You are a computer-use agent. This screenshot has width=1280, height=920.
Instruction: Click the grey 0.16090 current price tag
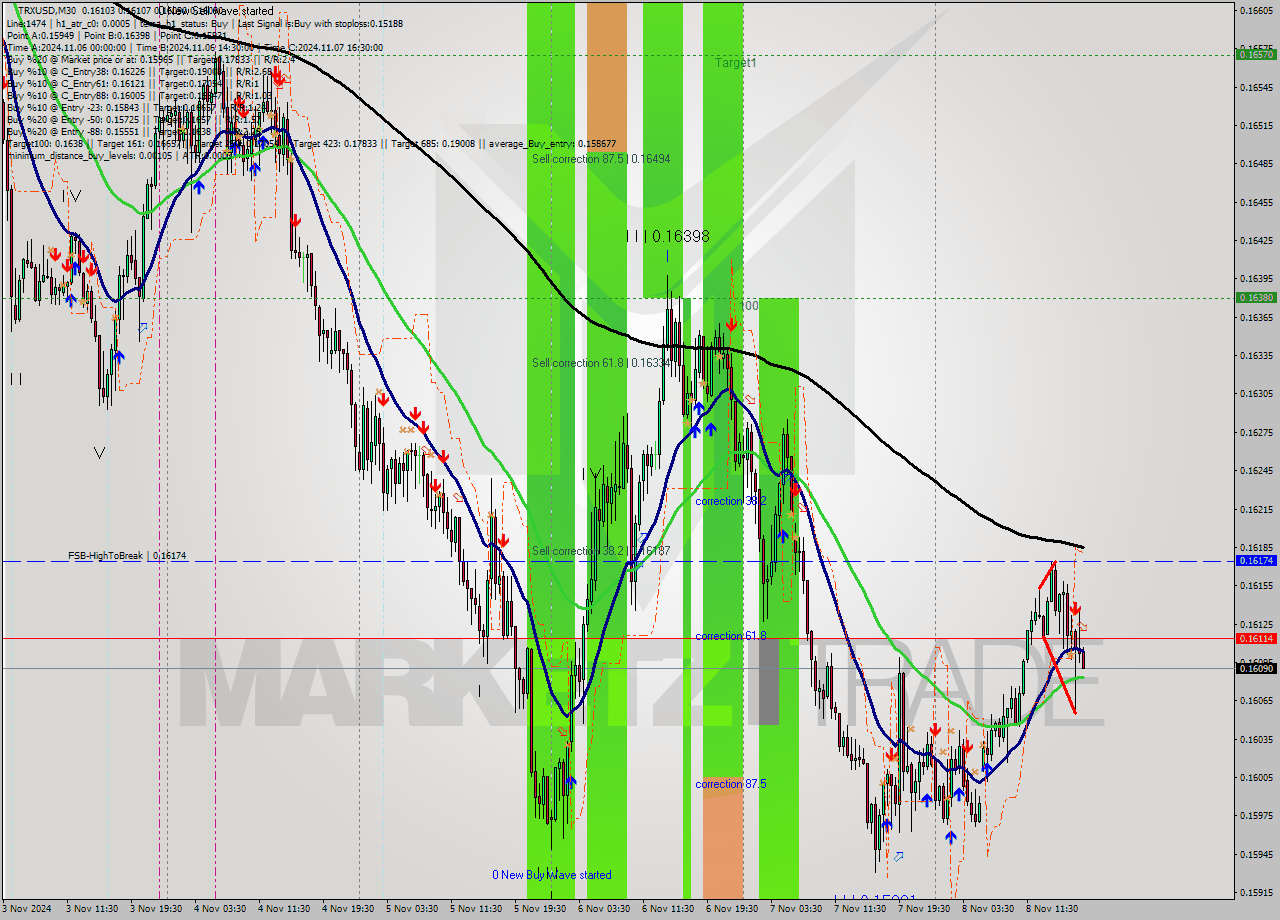click(1256, 668)
